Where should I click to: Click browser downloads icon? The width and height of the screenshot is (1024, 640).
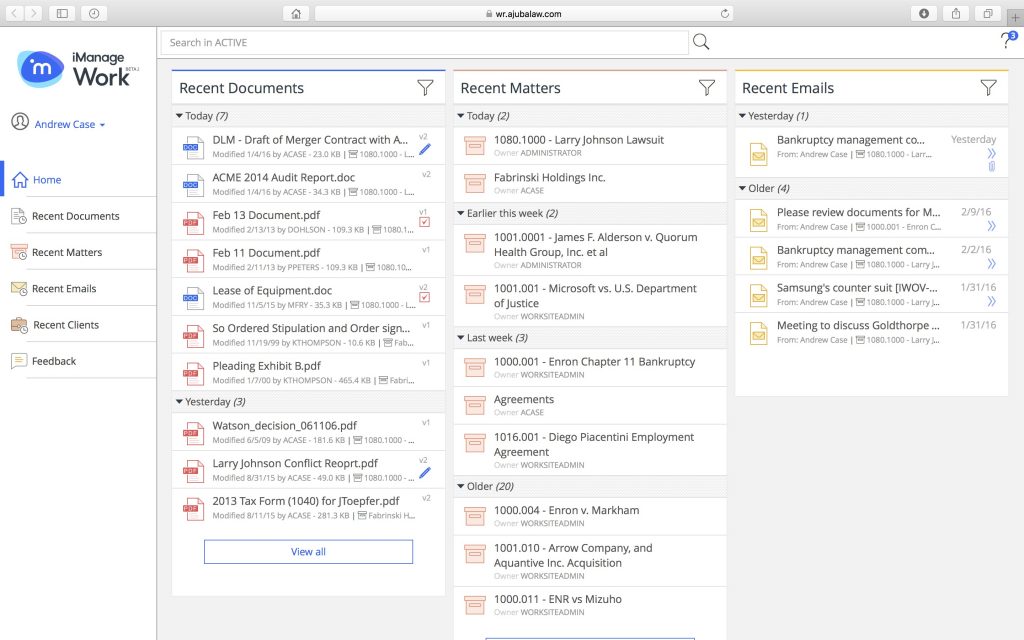[x=923, y=13]
